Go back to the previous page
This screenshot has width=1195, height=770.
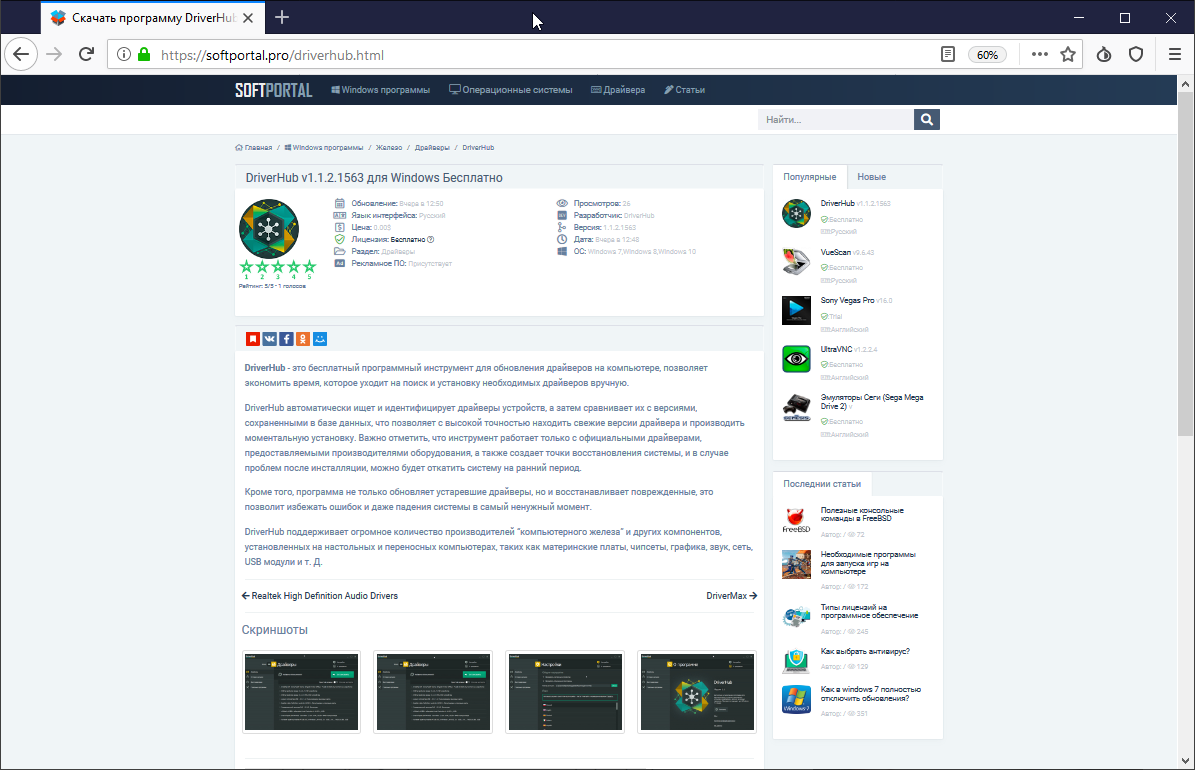[21, 54]
